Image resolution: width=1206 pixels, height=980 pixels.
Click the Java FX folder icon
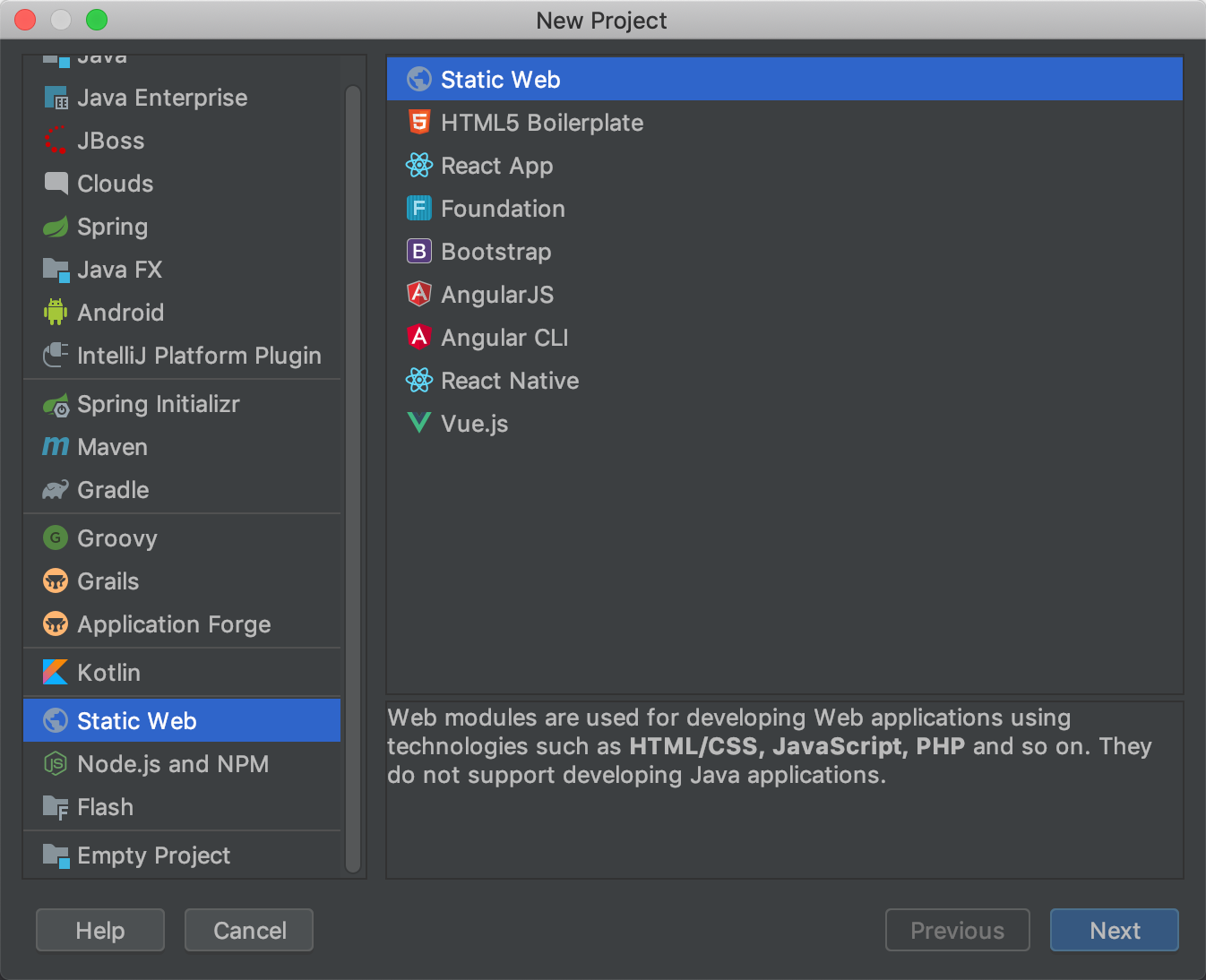coord(56,270)
